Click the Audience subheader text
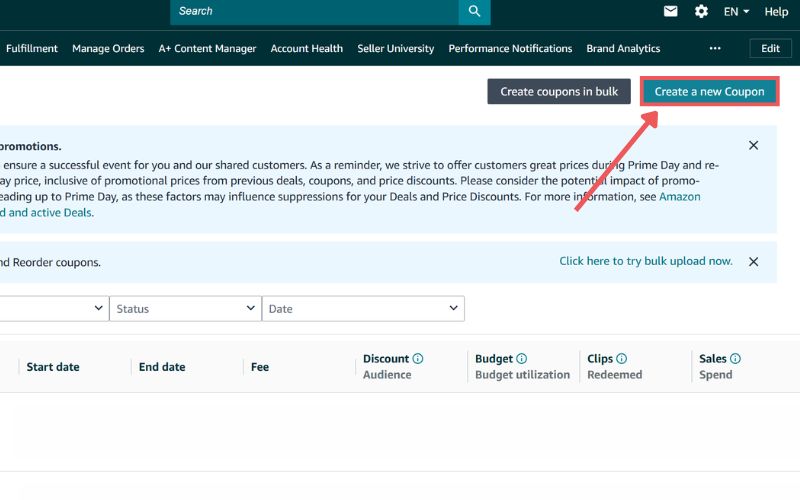The width and height of the screenshot is (800, 500). point(387,374)
